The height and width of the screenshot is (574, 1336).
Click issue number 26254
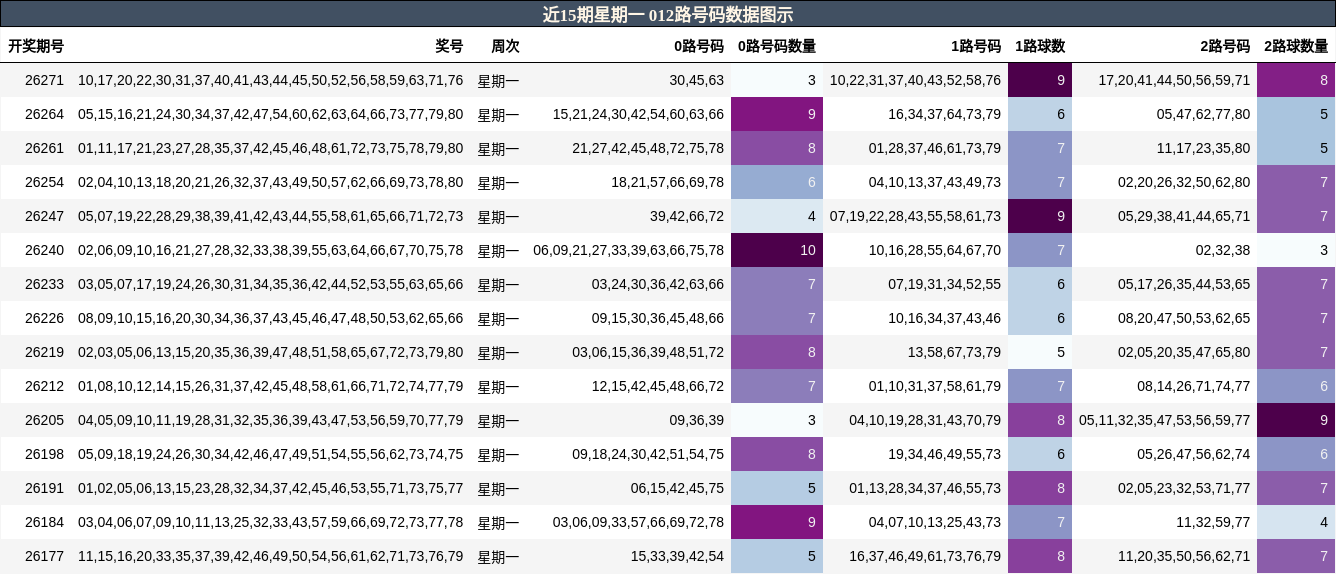44,182
